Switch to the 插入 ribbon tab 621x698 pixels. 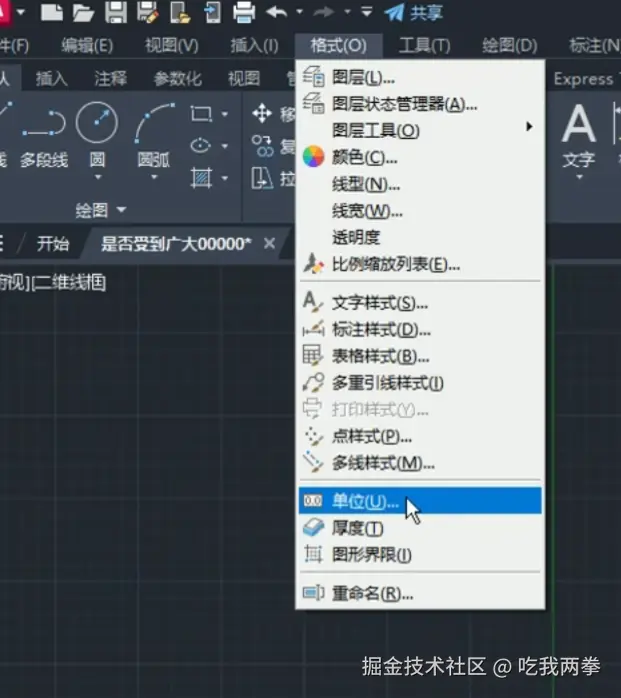coord(52,79)
